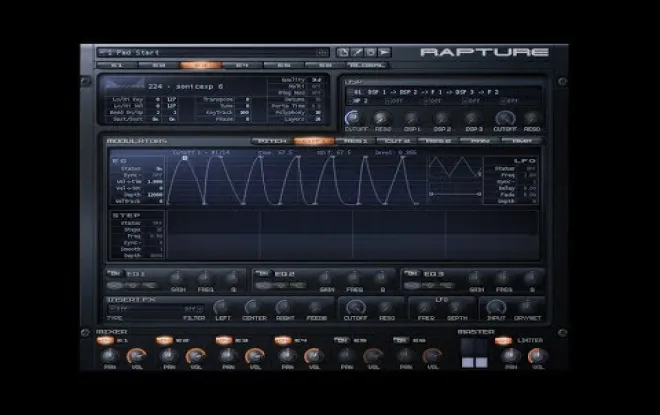Toggle the mixer E1 On button
The width and height of the screenshot is (660, 415).
(106, 341)
